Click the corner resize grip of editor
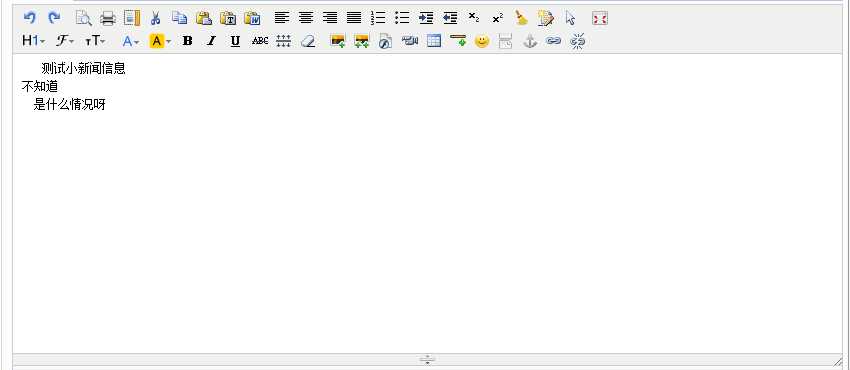This screenshot has width=850, height=370. point(838,361)
